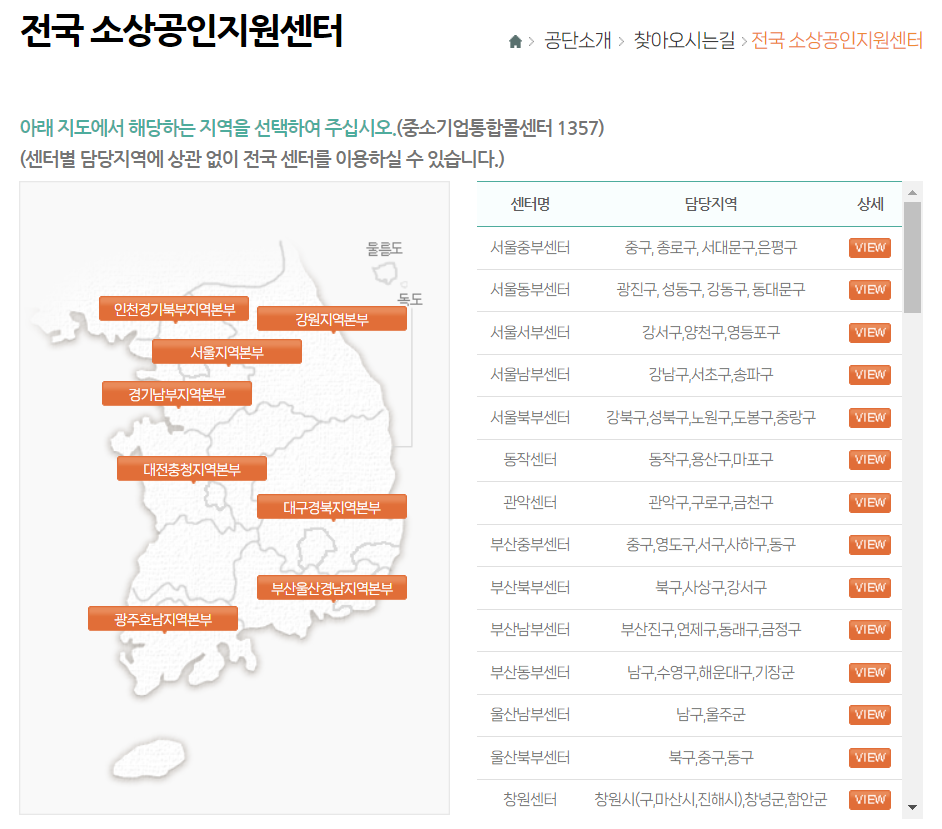The image size is (942, 829).
Task: Open 전국 소상공인지원센터 breadcrumb link
Action: [837, 41]
